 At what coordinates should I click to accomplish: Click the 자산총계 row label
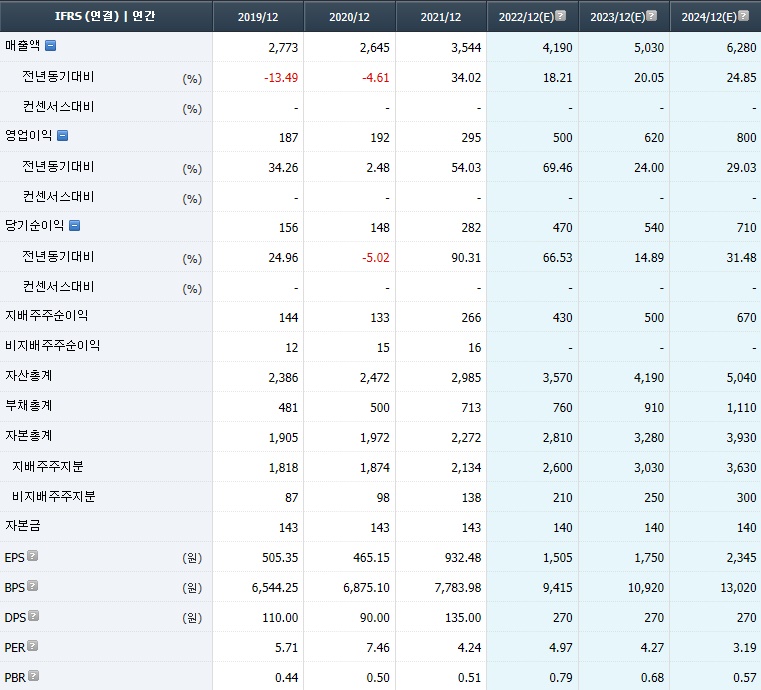[x=28, y=376]
